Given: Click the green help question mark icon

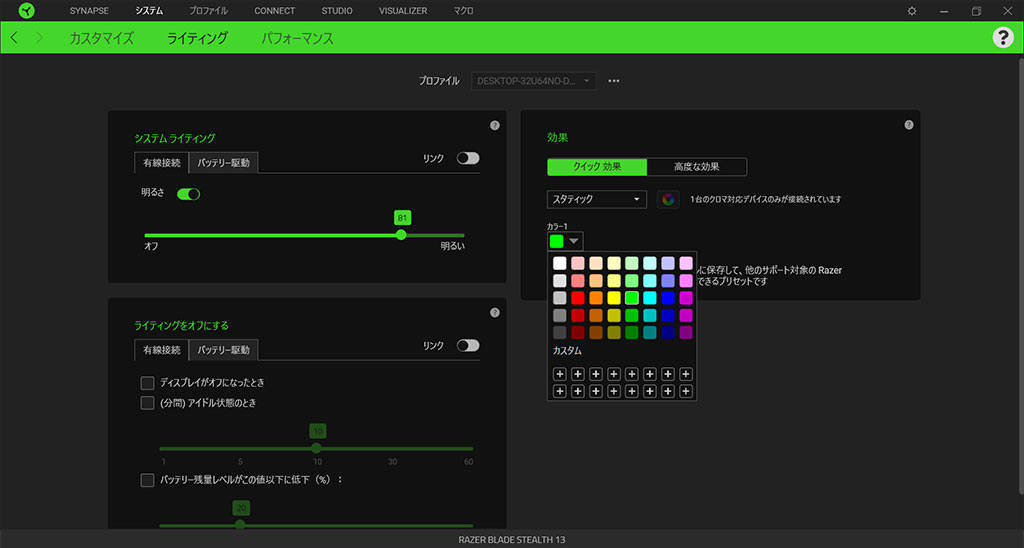Looking at the screenshot, I should click(x=1002, y=38).
